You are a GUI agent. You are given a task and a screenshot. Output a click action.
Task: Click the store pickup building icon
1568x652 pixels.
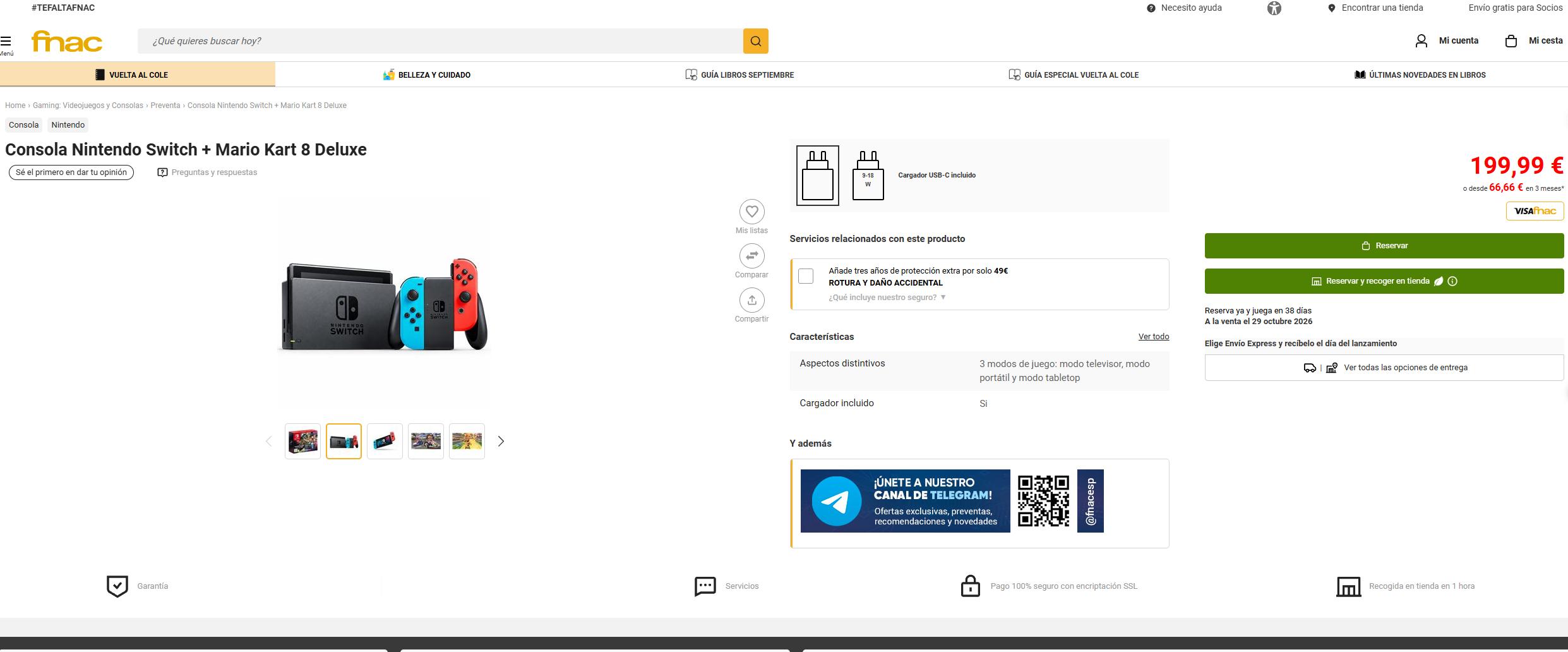(x=1348, y=586)
